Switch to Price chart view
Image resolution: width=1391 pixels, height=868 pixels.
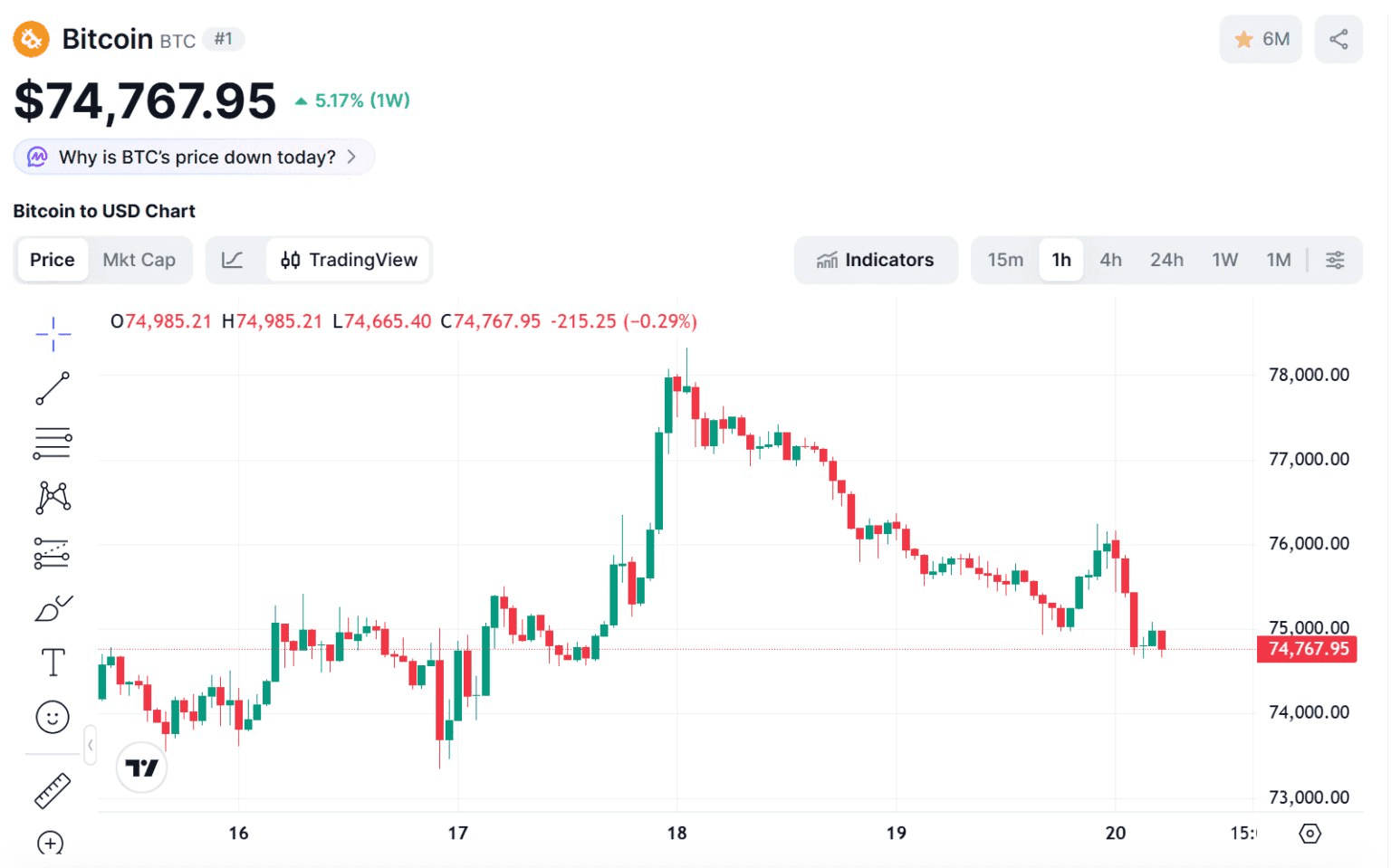pyautogui.click(x=53, y=260)
